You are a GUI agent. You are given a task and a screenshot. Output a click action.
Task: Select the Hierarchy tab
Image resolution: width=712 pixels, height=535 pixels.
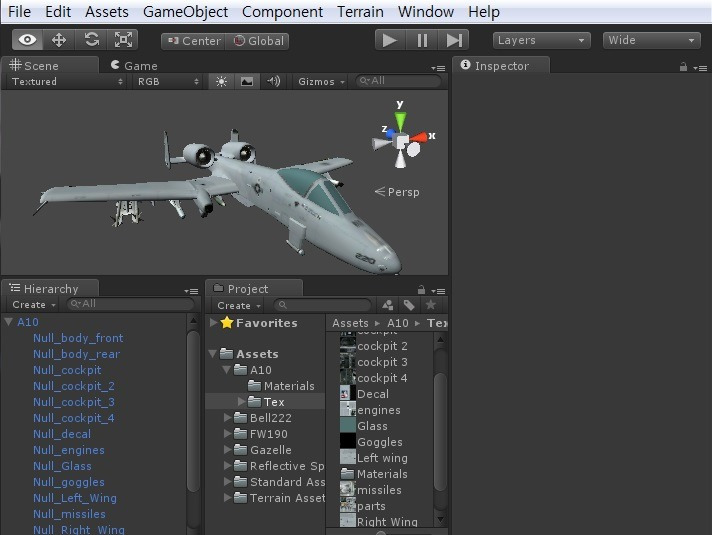click(x=50, y=288)
